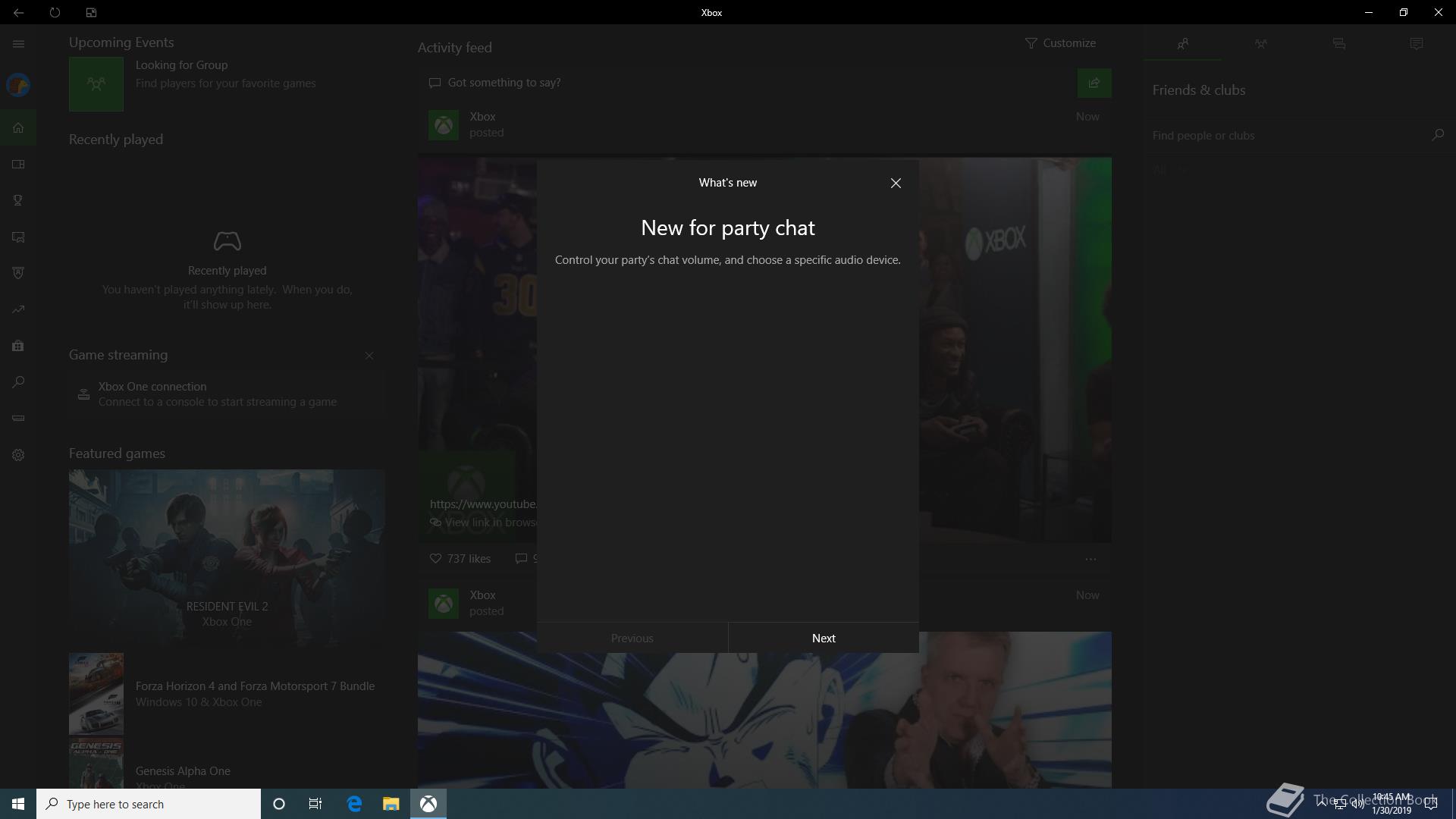Open Achievements trophy icon
Screen dimensions: 1456x819
point(18,200)
